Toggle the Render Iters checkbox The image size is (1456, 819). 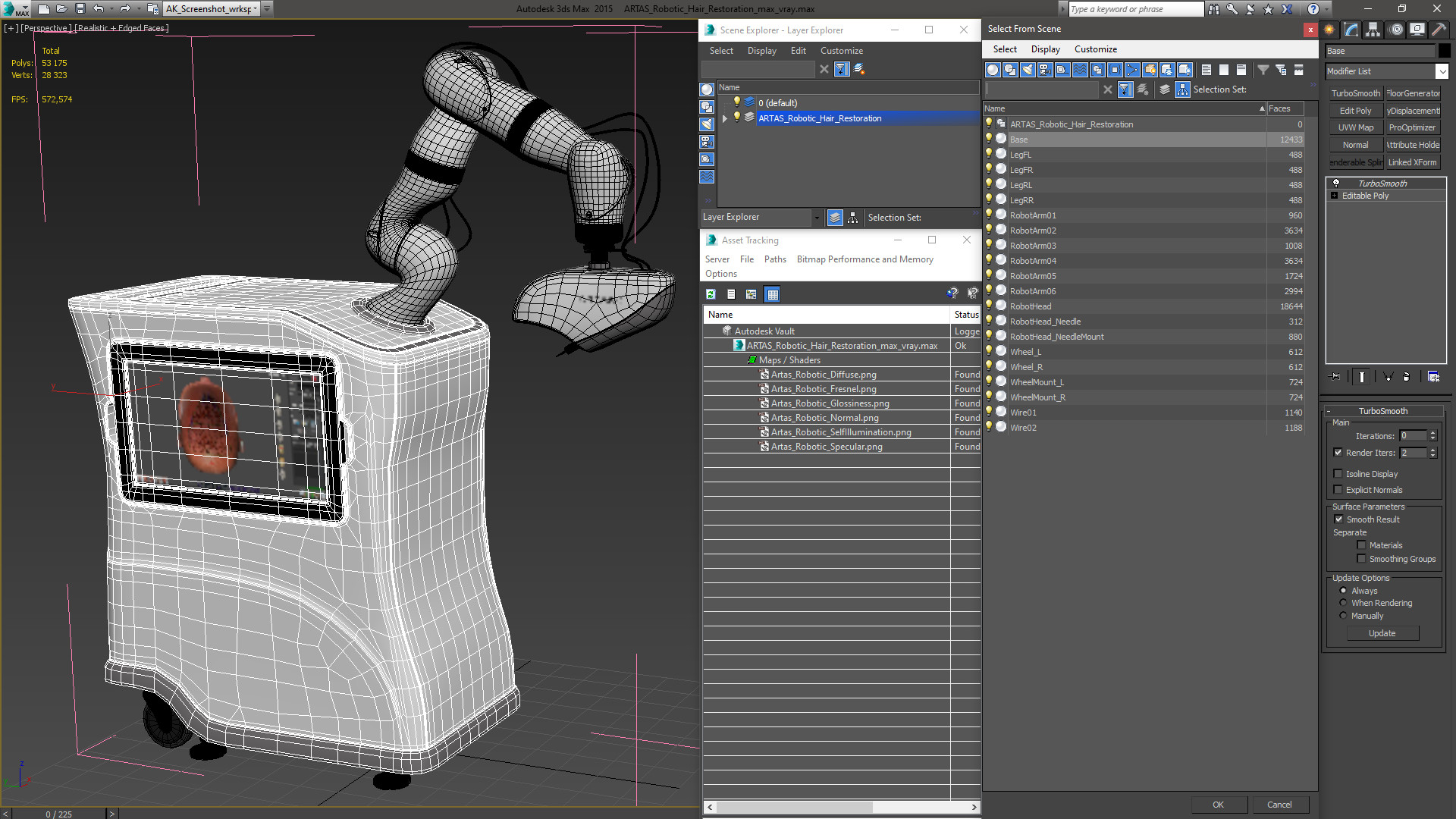coord(1338,453)
